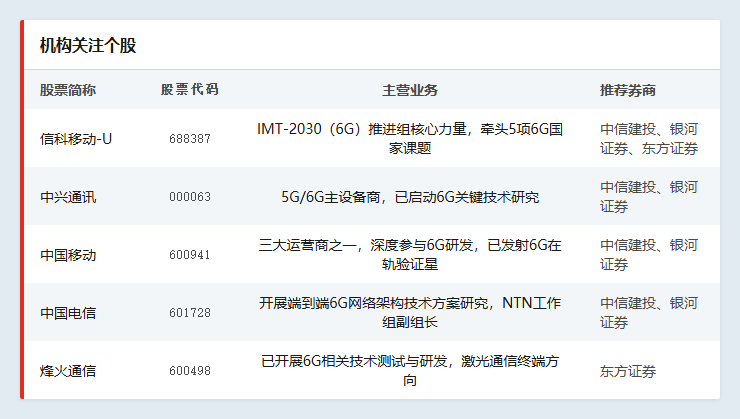
Task: Click the 开展端到端6G网络架构 description
Action: click(410, 312)
